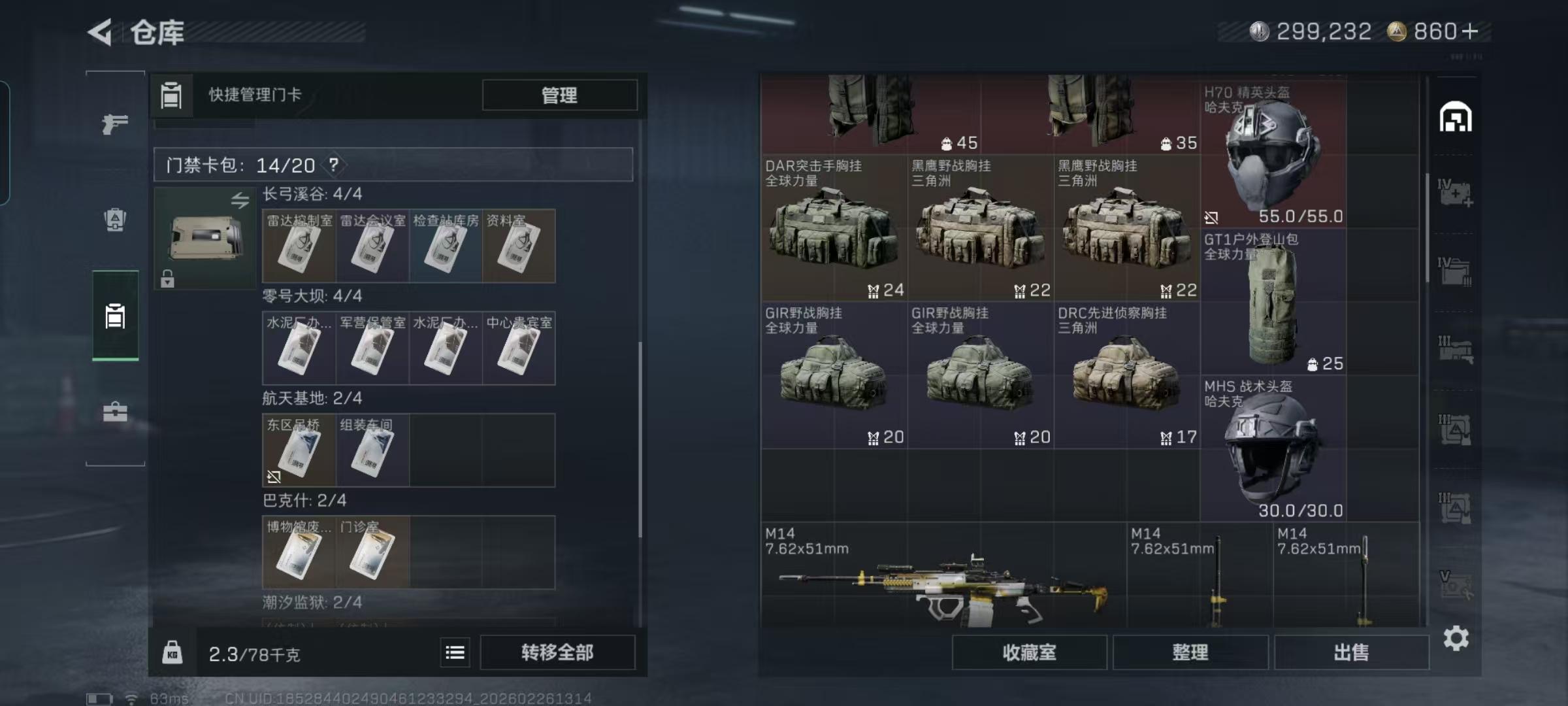This screenshot has height=706, width=1568.
Task: Toggle the swap arrows on card case
Action: tap(240, 200)
